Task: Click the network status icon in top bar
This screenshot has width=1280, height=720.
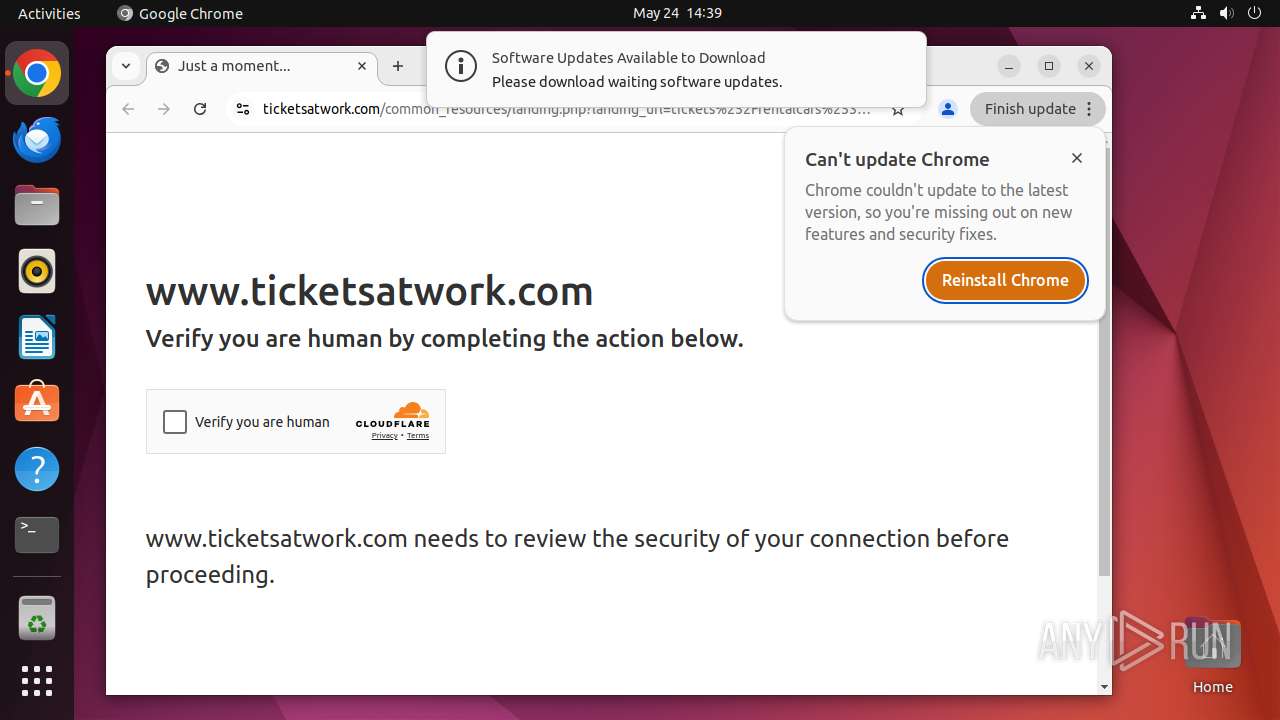Action: [1198, 13]
